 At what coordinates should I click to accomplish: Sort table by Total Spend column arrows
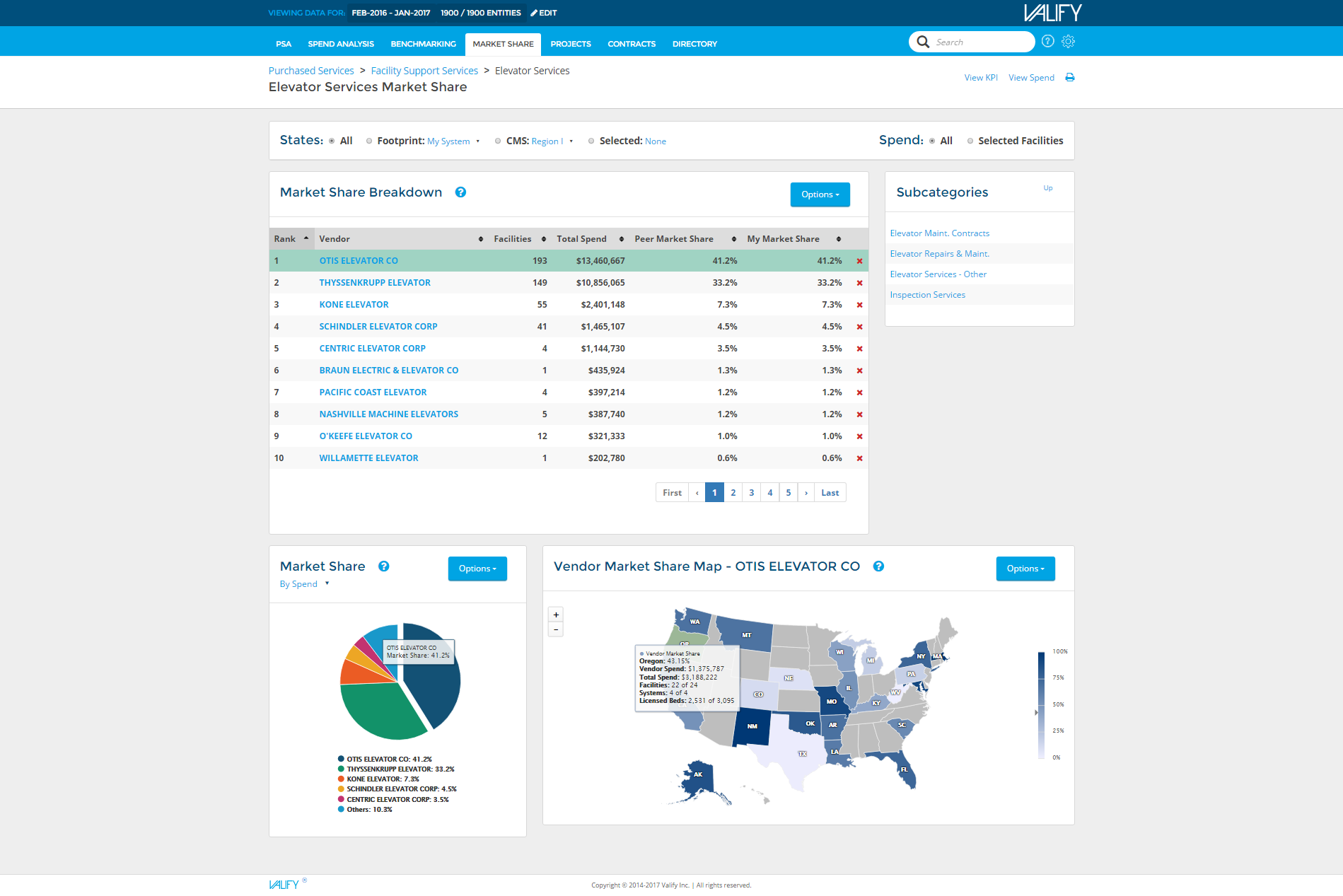tap(621, 239)
